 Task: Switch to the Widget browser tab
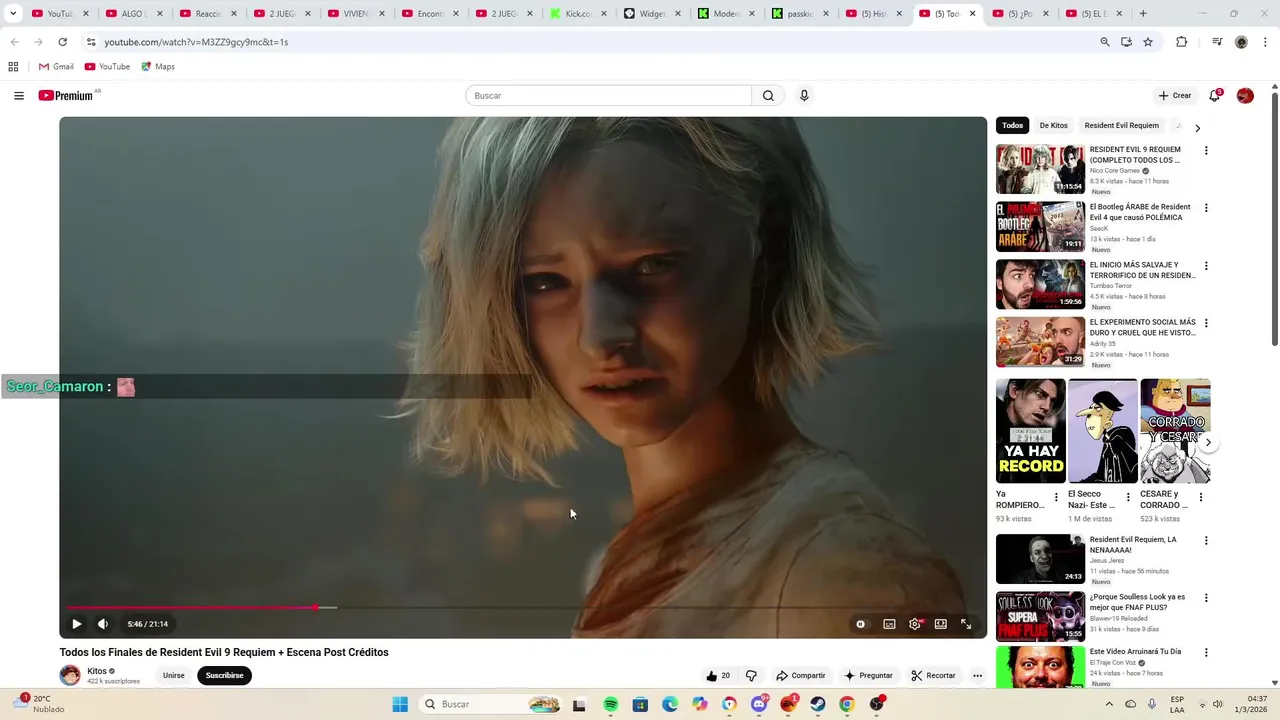650,14
